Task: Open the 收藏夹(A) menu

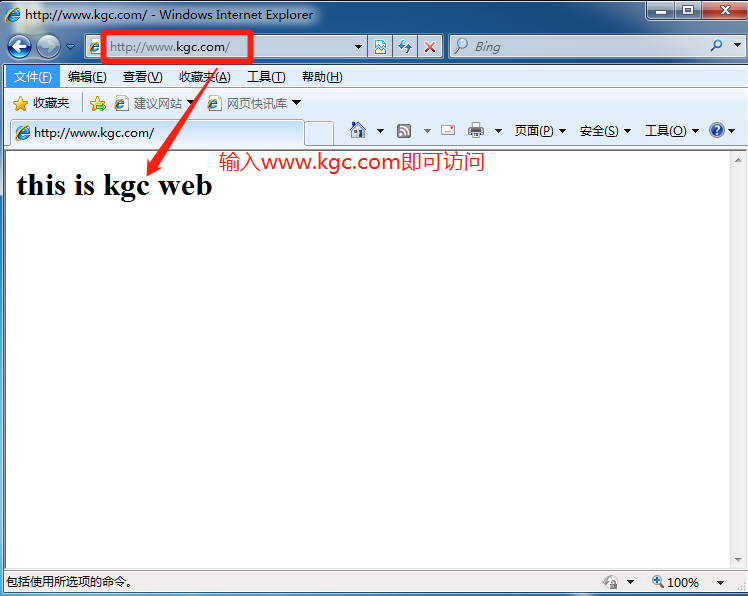Action: [205, 77]
